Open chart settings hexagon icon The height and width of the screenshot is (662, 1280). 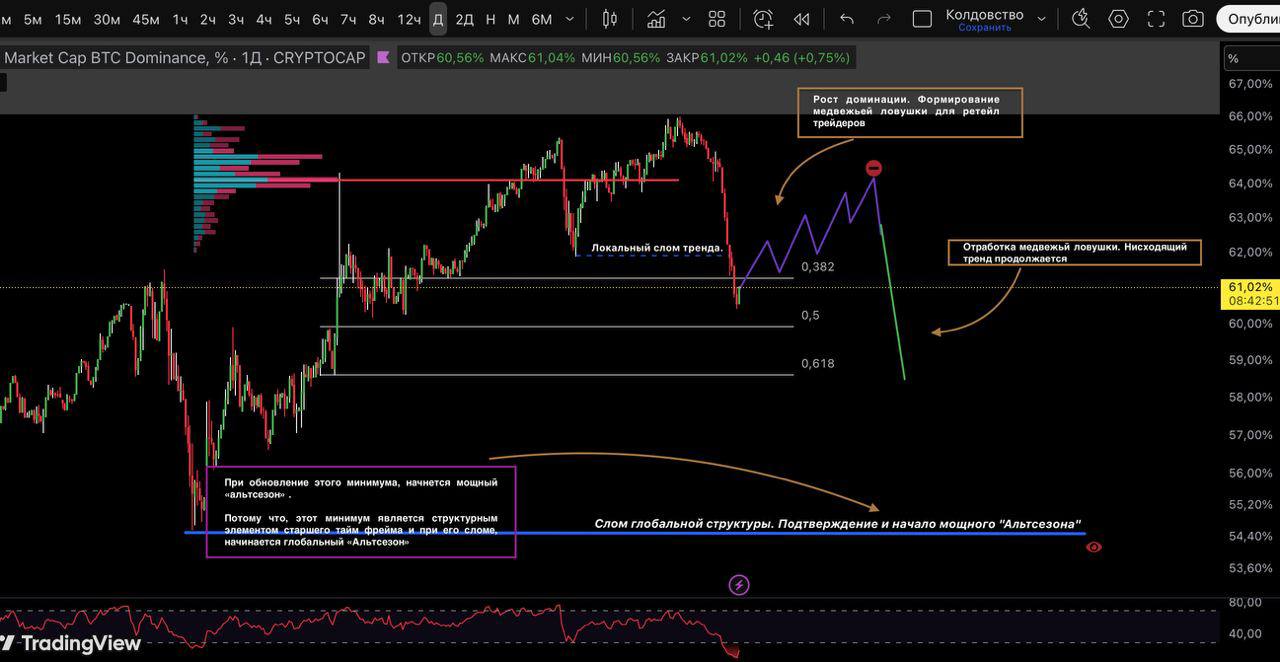click(x=1118, y=19)
